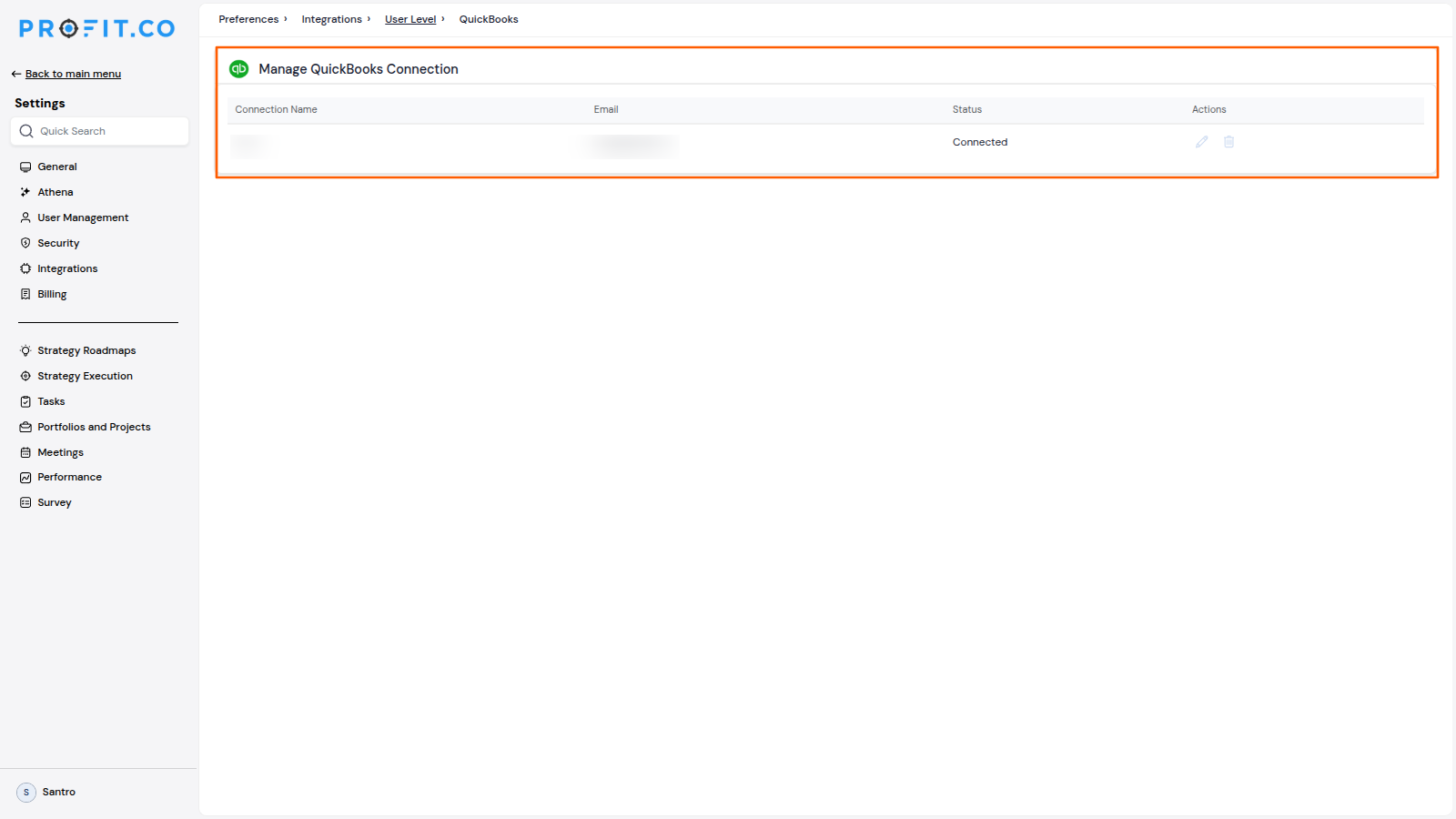Click the Connected status text
Image resolution: width=1456 pixels, height=819 pixels.
point(980,142)
